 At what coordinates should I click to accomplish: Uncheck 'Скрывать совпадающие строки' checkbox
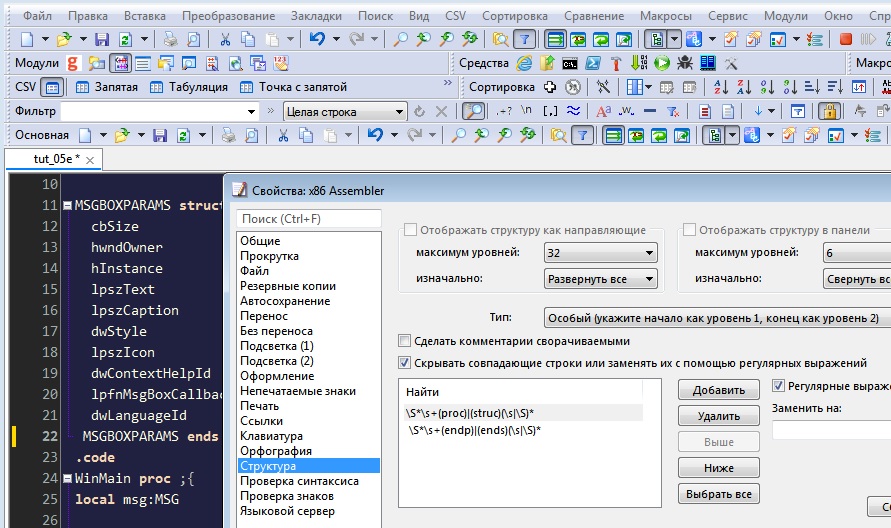coord(405,363)
